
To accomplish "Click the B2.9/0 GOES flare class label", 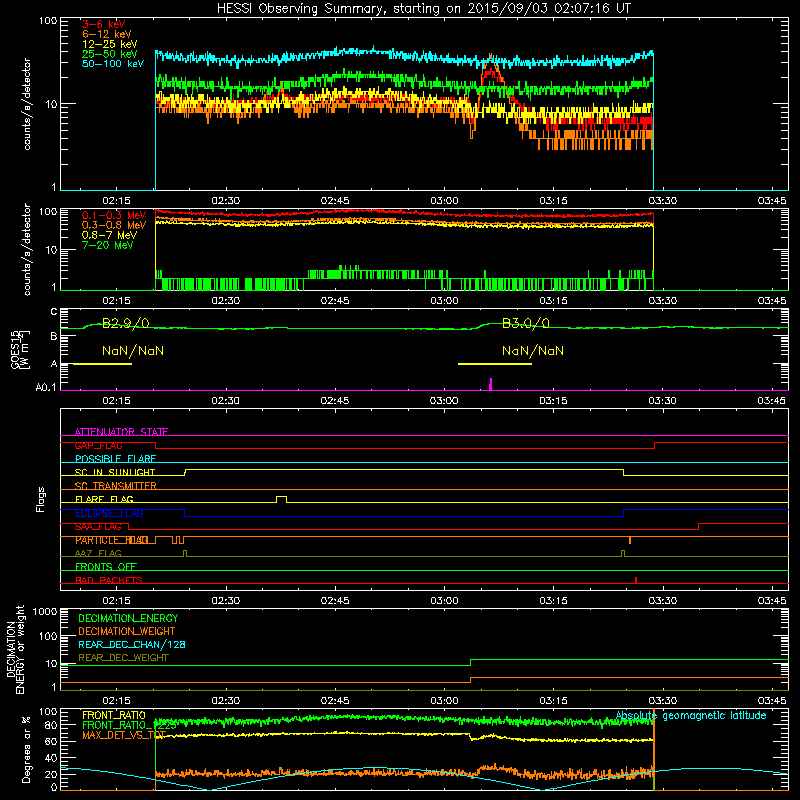I will coord(126,323).
